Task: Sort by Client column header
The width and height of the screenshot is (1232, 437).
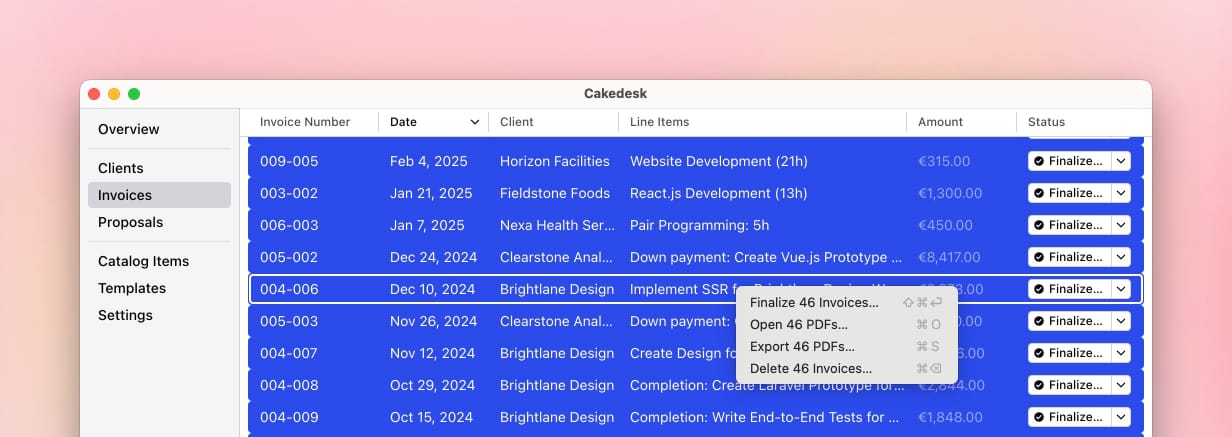Action: (x=517, y=122)
